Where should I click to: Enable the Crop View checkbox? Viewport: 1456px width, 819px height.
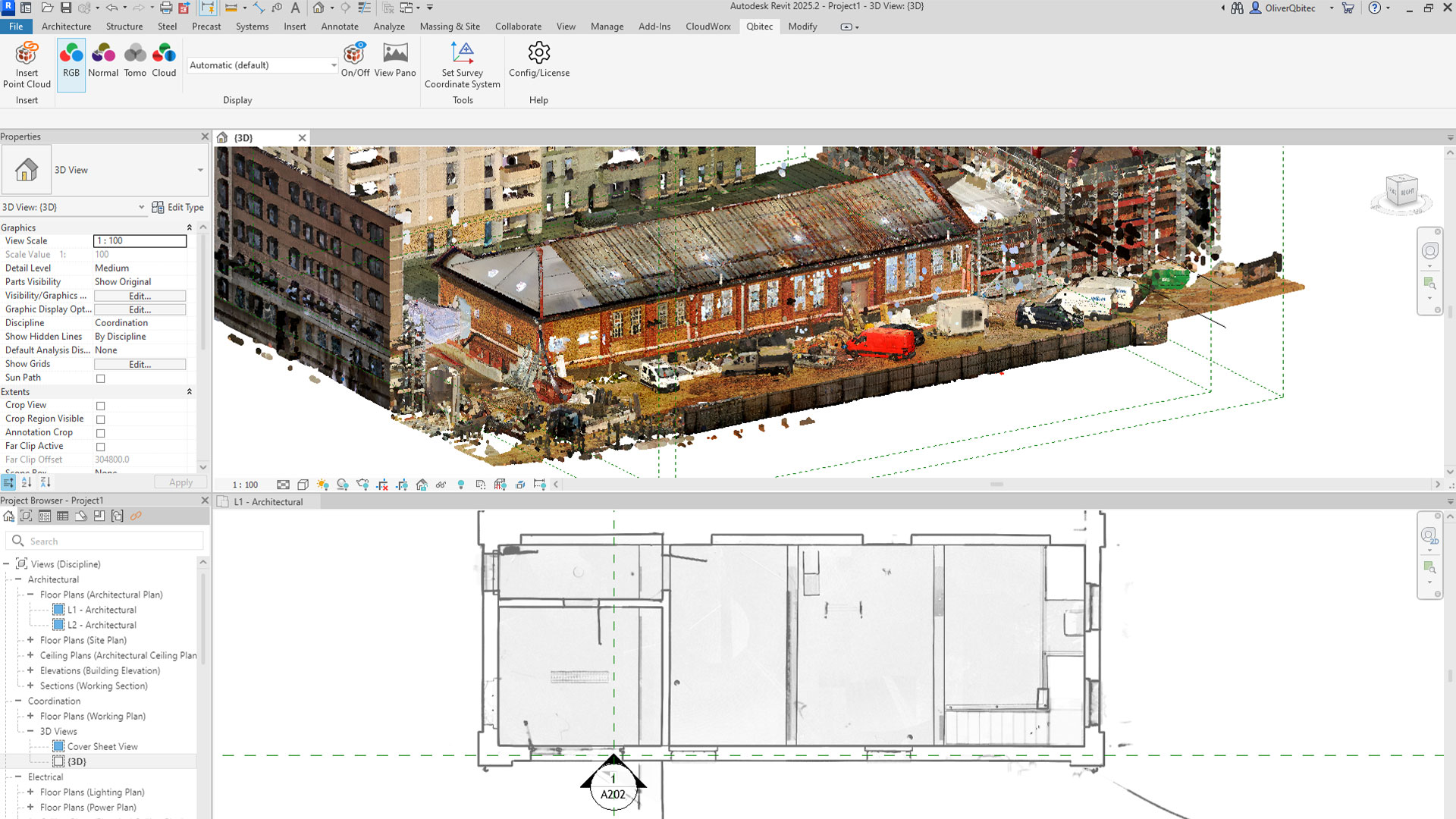tap(100, 405)
